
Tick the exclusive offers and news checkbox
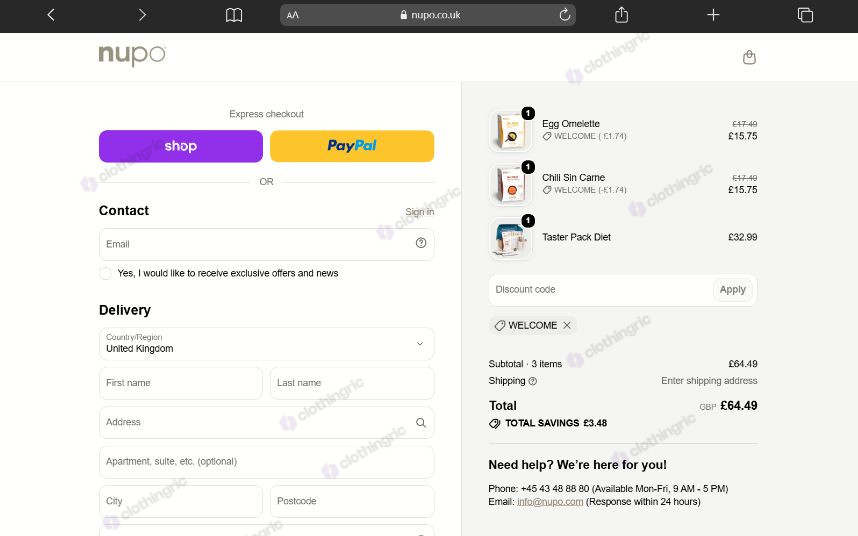point(106,273)
